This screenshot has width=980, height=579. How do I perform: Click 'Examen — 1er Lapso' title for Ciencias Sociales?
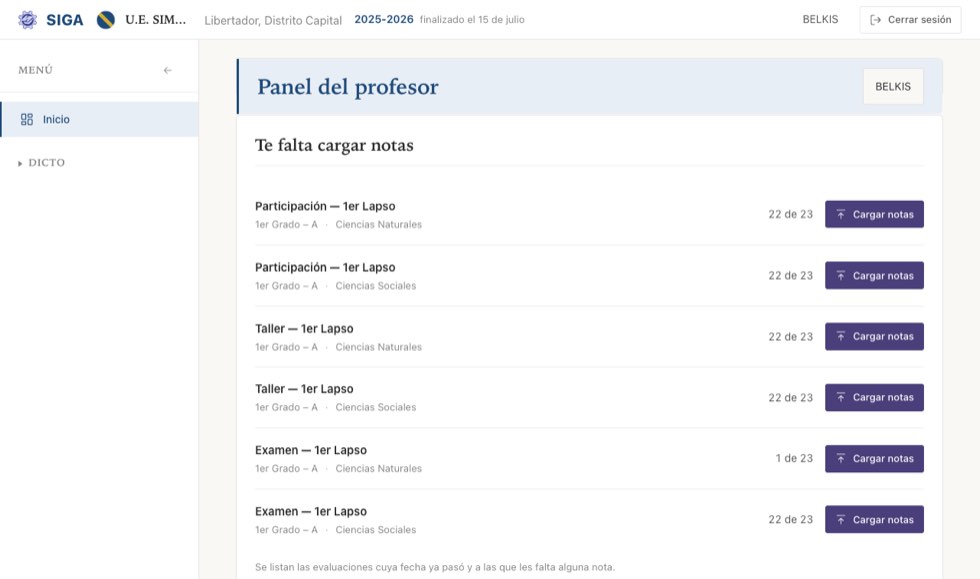[x=311, y=511]
